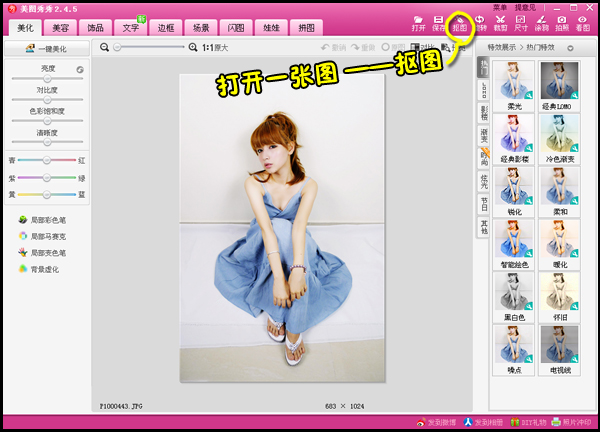Save the image using the 保存 icon
Viewport: 600px width, 432px height.
click(439, 23)
